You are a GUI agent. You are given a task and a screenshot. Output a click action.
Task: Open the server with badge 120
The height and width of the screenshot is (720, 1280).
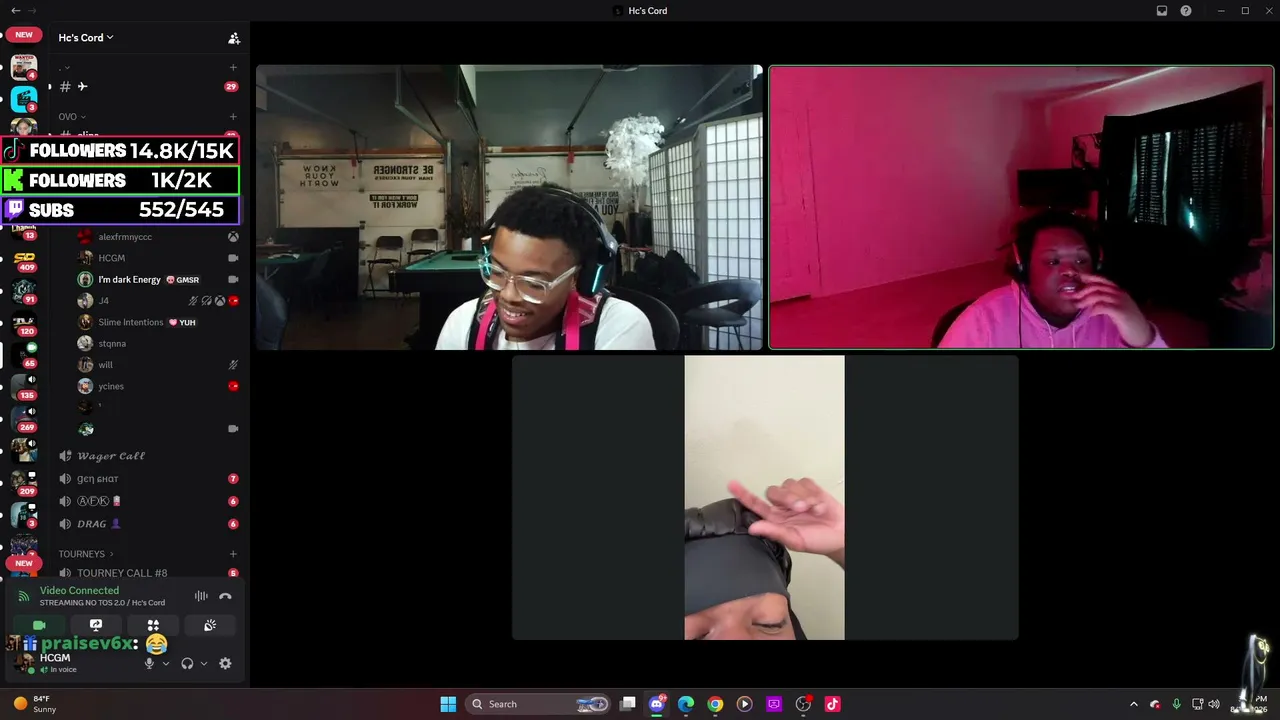(24, 323)
